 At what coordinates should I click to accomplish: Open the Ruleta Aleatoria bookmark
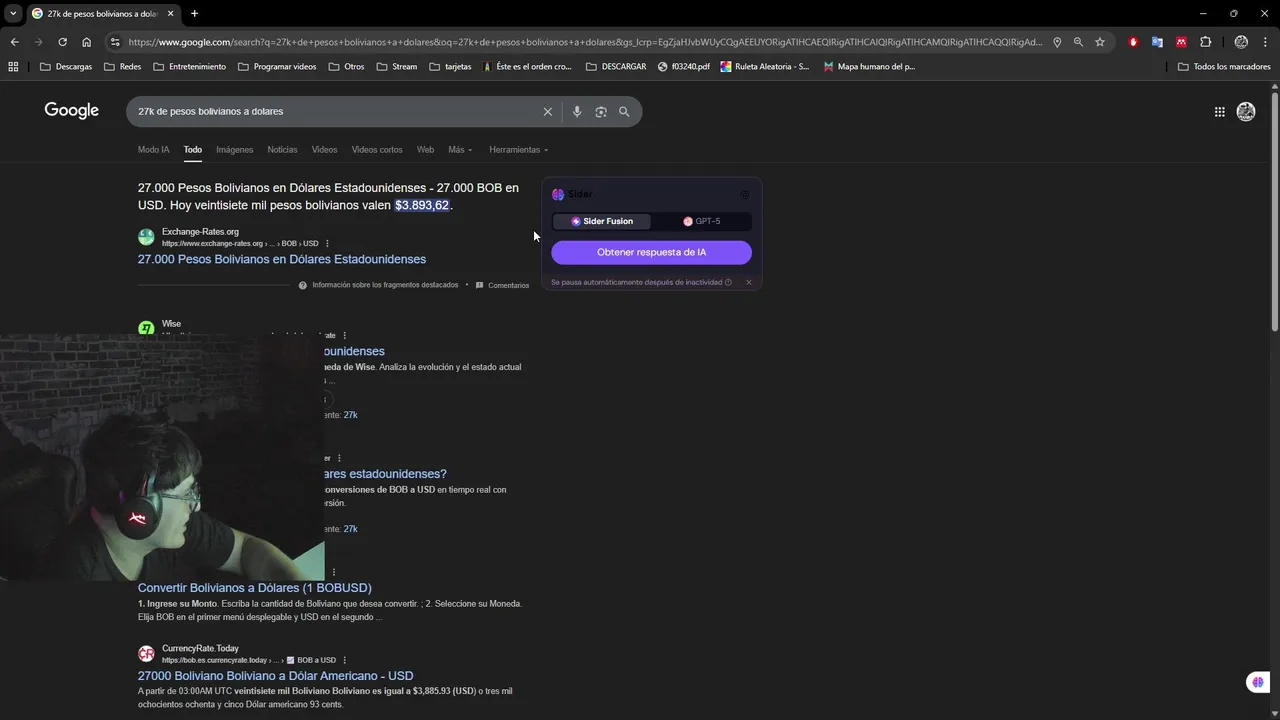[765, 67]
